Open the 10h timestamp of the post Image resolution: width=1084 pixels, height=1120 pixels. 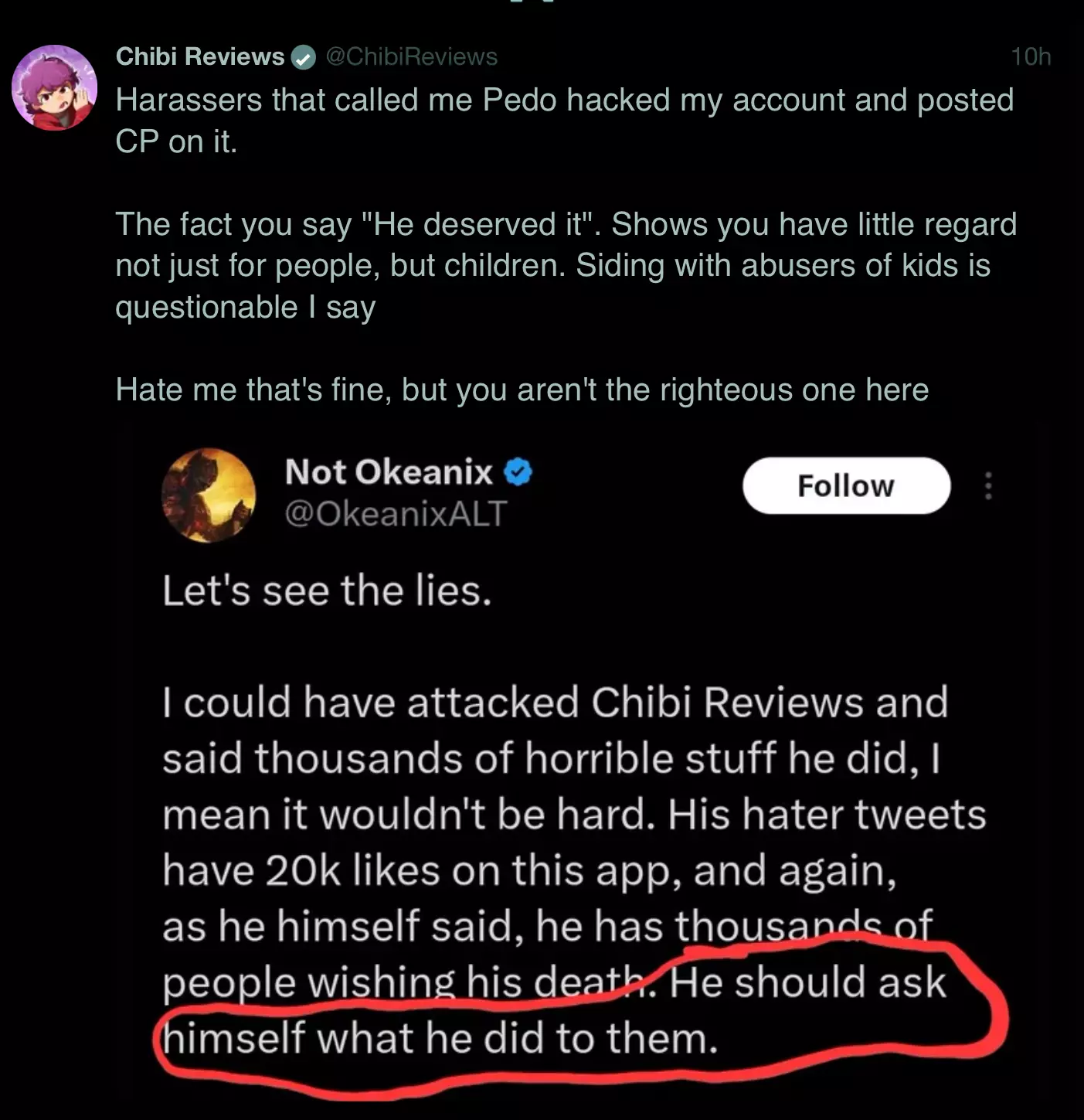click(x=1031, y=56)
